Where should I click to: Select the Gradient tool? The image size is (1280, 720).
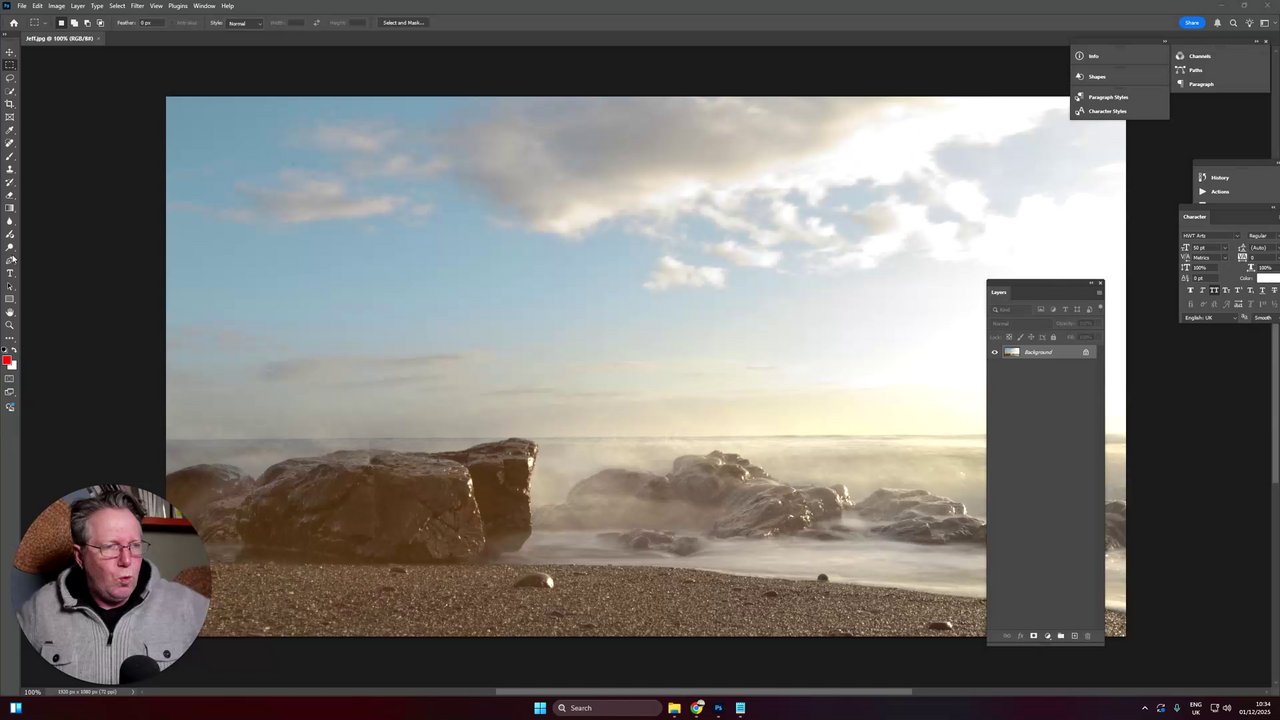point(10,208)
